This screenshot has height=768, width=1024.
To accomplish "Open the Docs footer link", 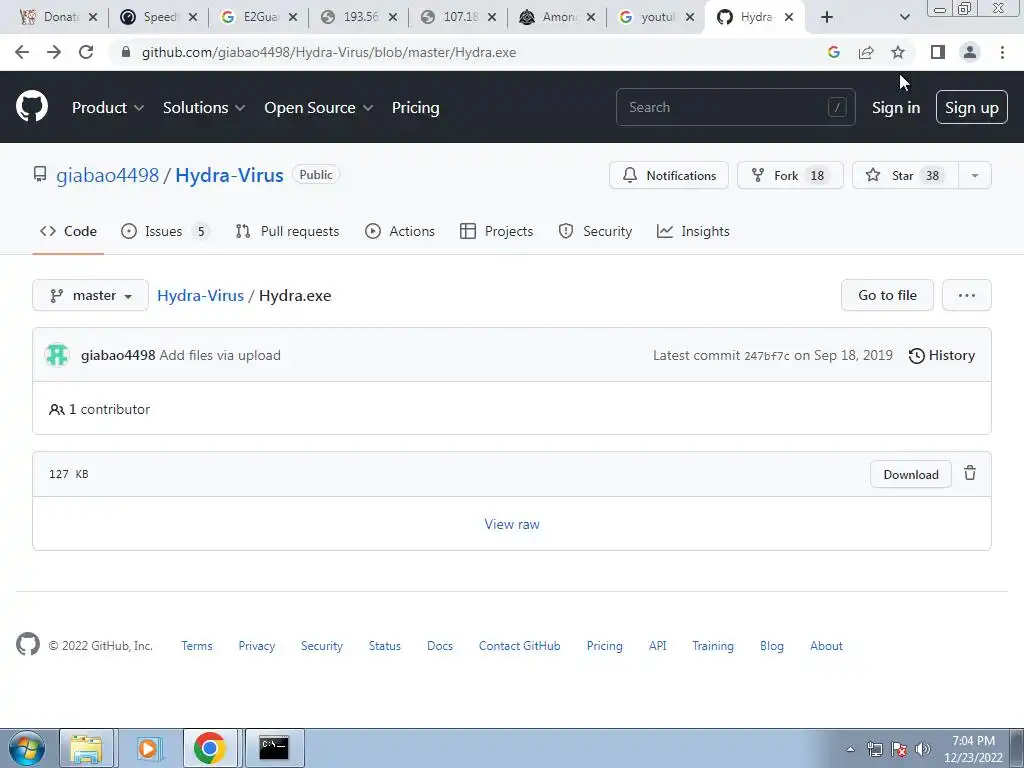I will point(440,646).
